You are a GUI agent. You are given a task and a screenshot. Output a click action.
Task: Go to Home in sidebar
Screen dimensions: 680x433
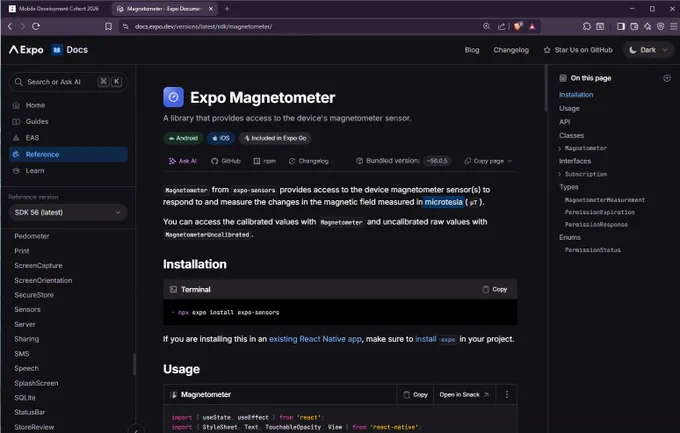click(68, 105)
